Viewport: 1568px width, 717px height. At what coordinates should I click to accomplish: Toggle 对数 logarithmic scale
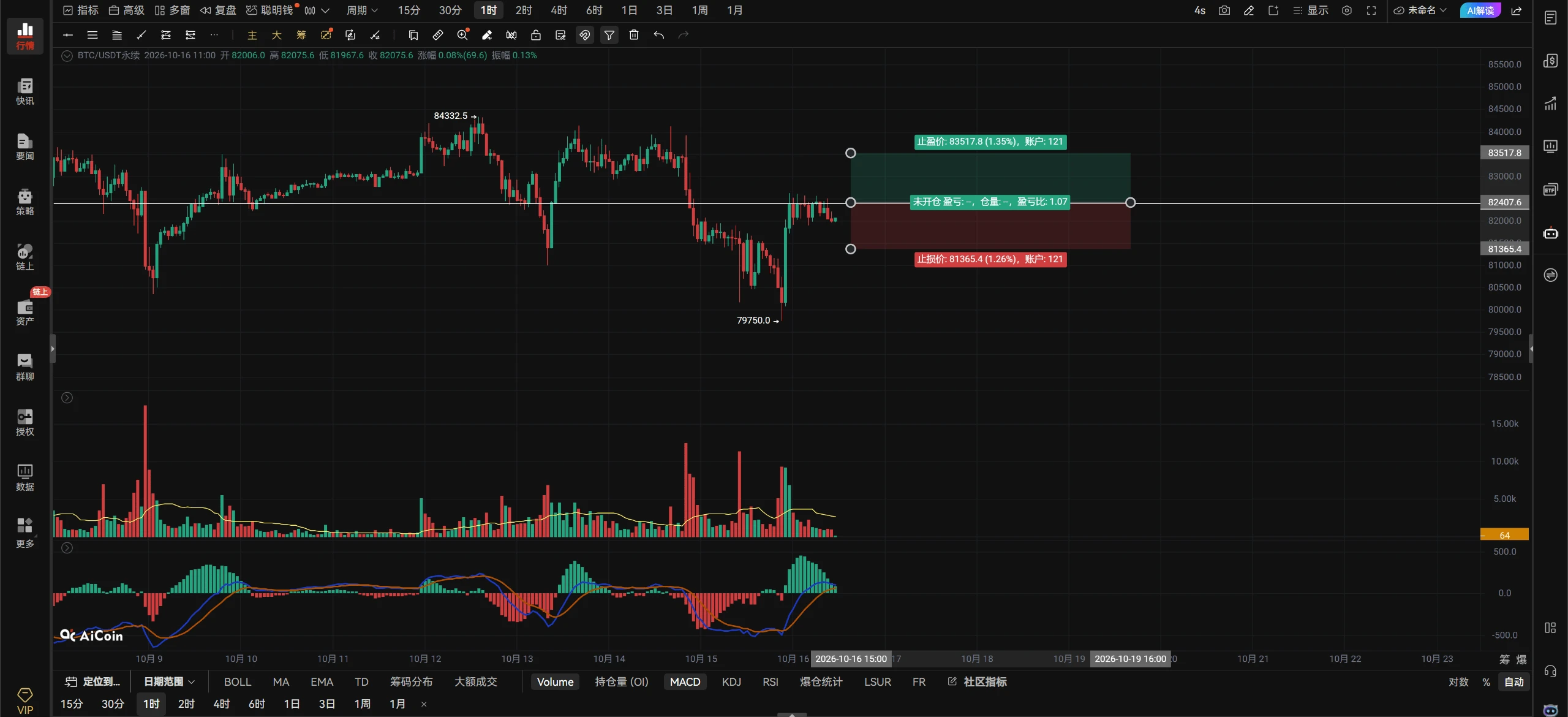1458,682
